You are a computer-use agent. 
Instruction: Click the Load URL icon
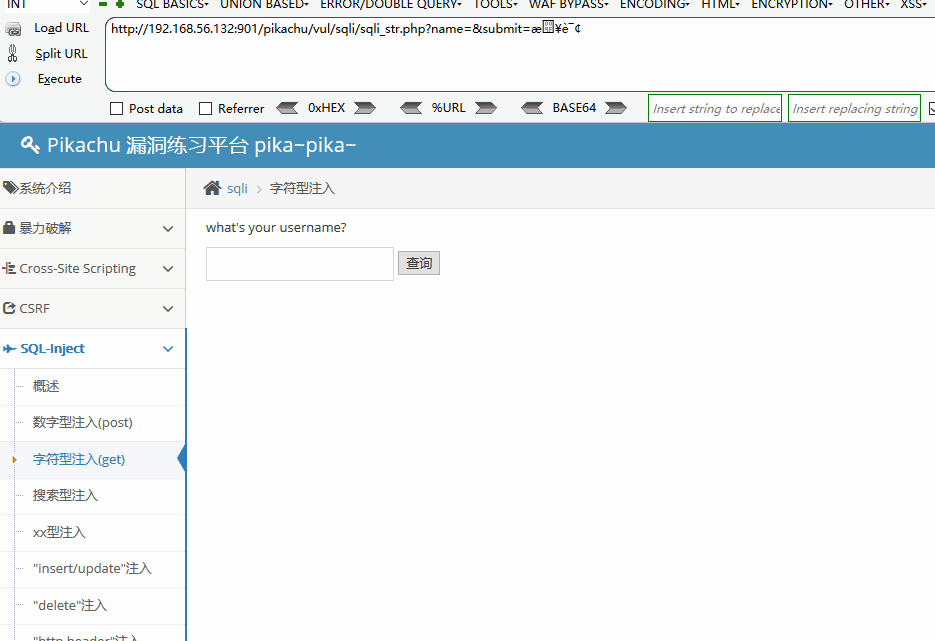13,28
